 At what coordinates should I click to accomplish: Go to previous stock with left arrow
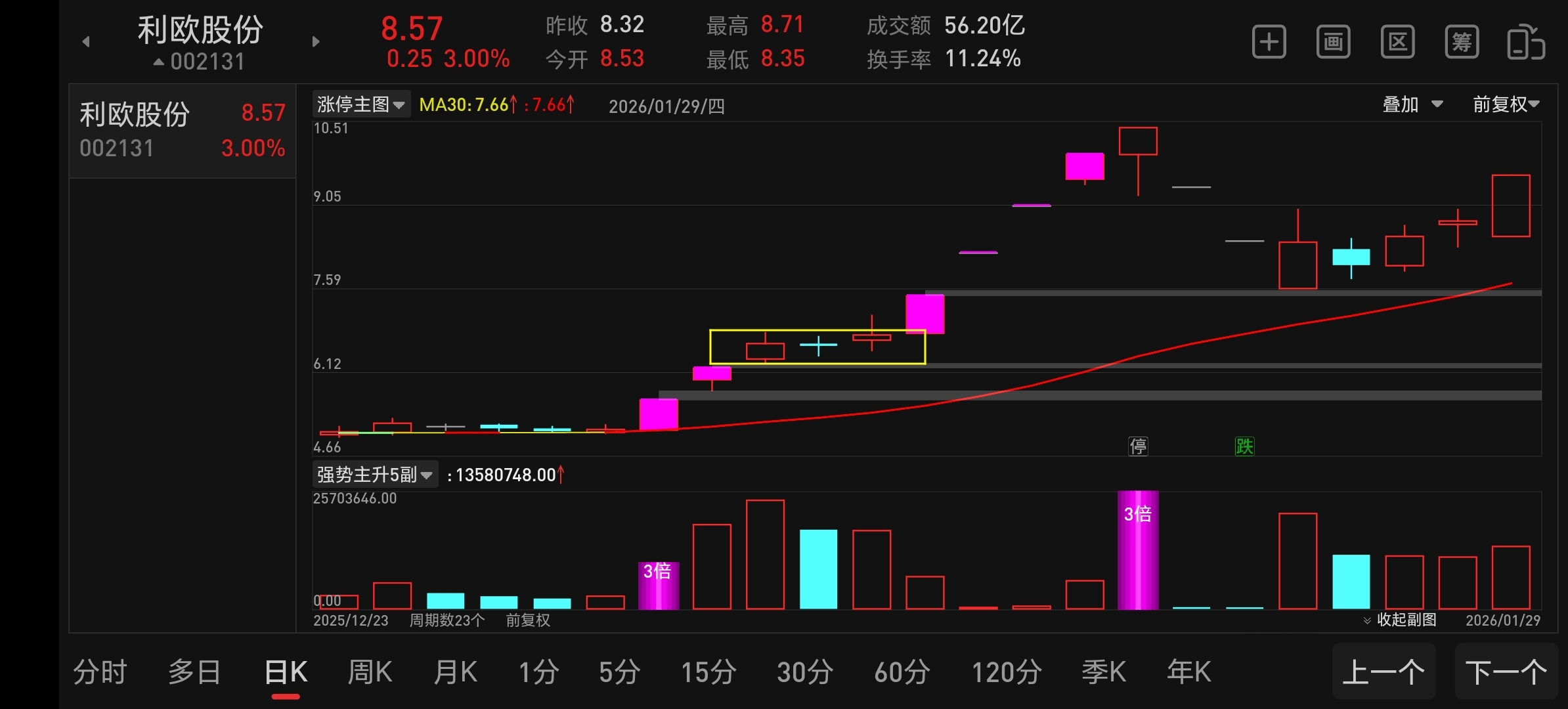point(86,42)
